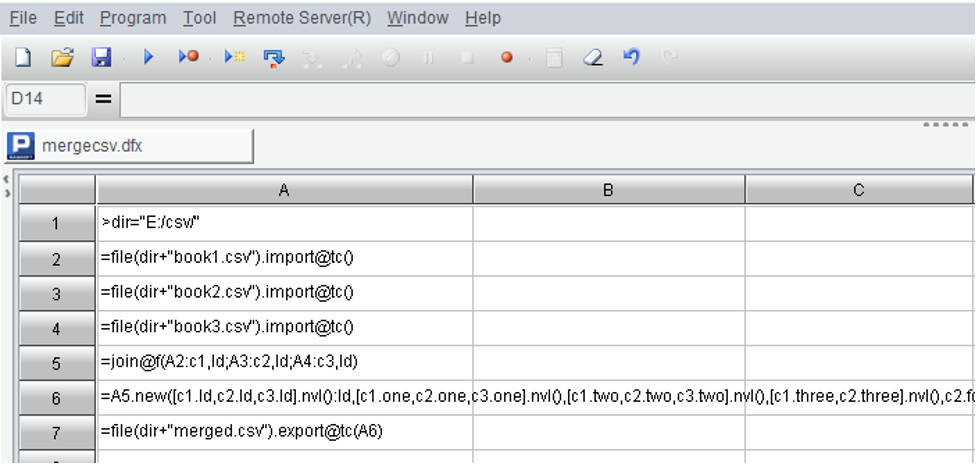Click the step-into blue arrow icon
977x464 pixels.
coord(274,58)
